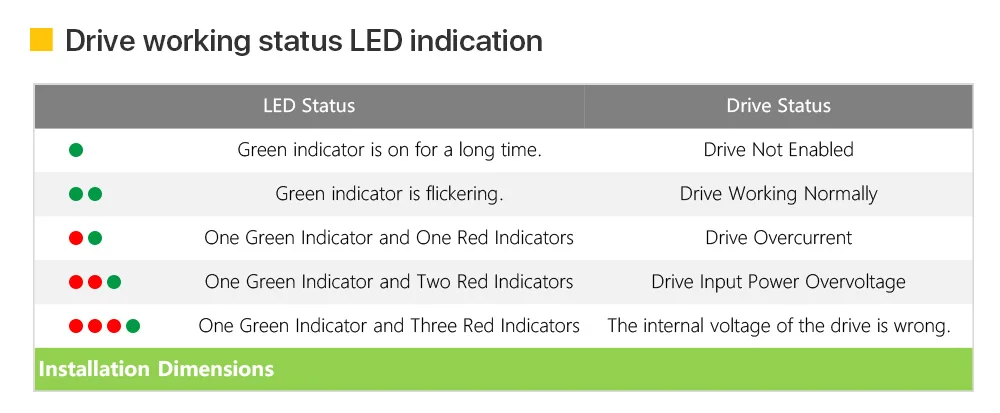Click 'One Green Indicator and Three Red Indicators'
Screen dimensions: 1000x413
pyautogui.click(x=389, y=326)
